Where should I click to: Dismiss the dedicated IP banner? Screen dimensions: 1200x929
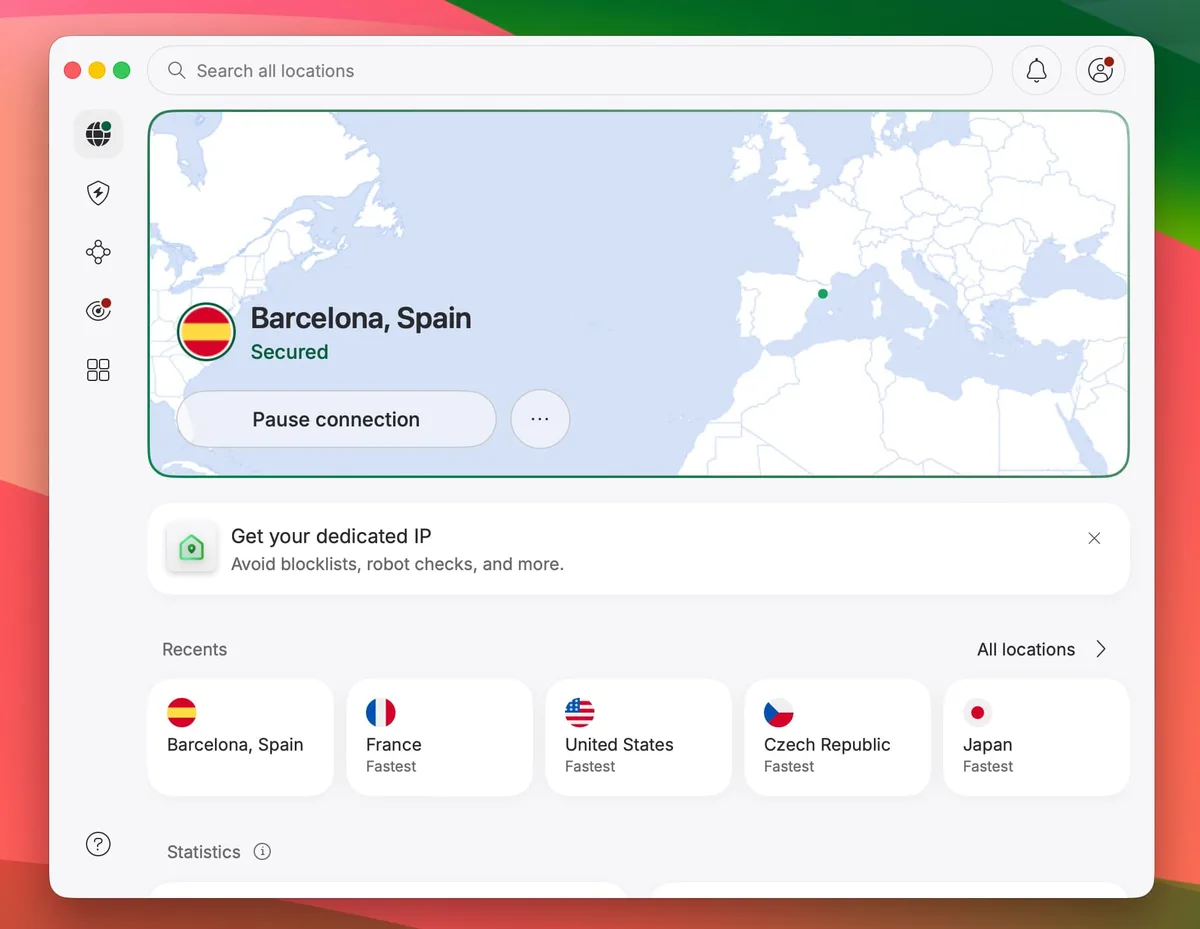[x=1094, y=538]
